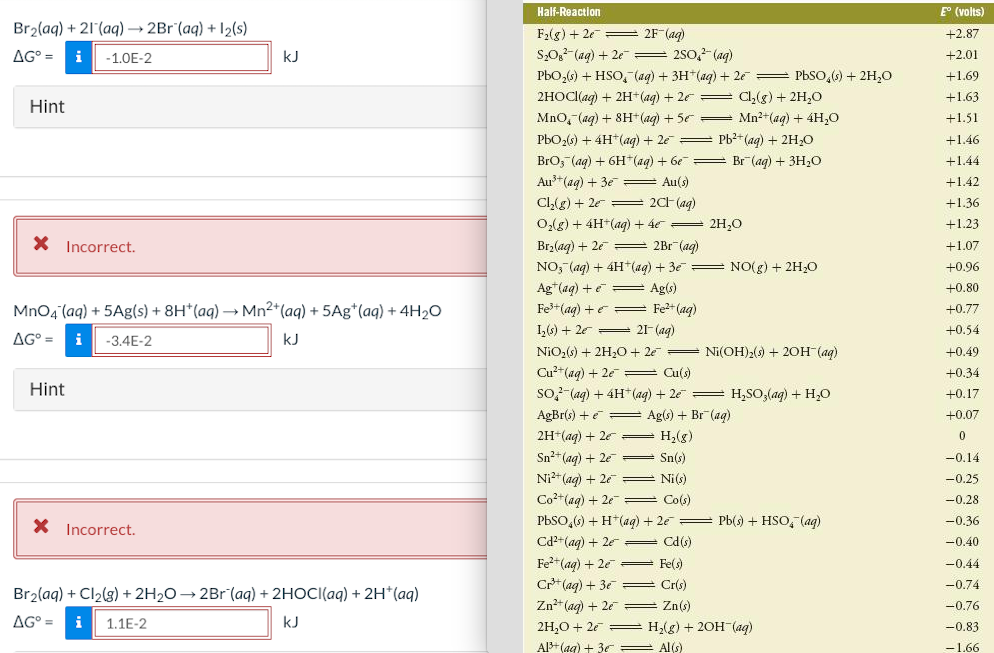
Task: Expand Hint under the MnO4 and silver reaction
Action: coord(250,389)
